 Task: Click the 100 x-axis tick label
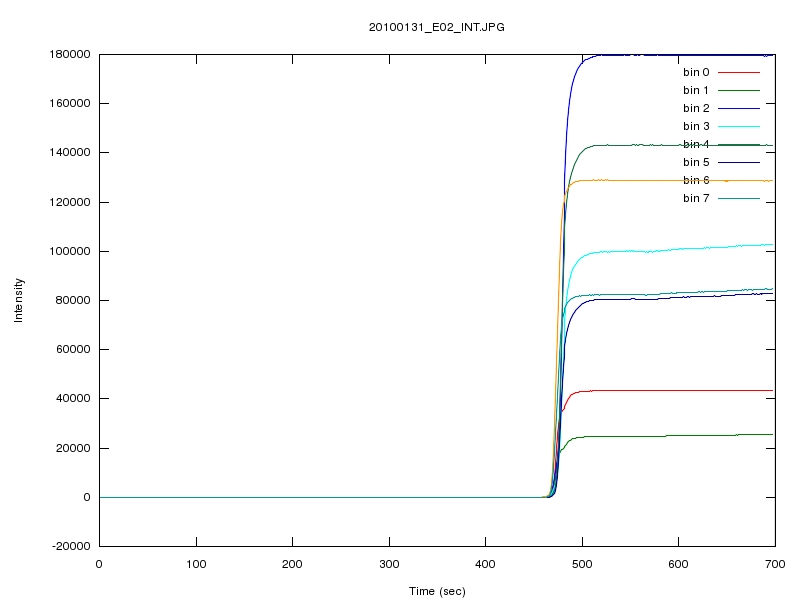coord(196,564)
